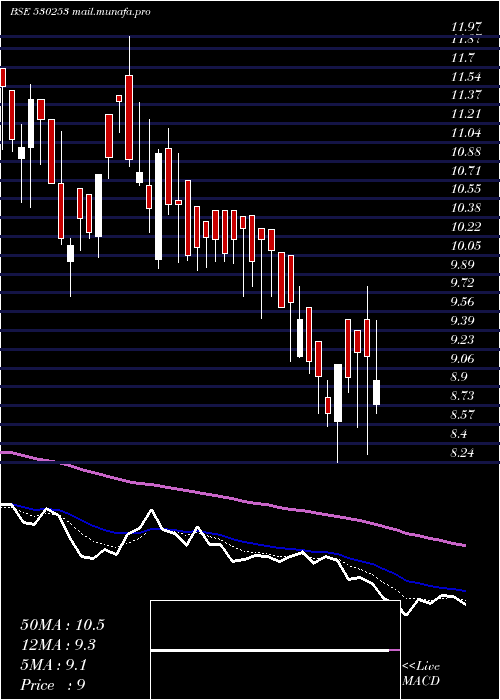Select the 10.71 price axis label

pos(466,170)
